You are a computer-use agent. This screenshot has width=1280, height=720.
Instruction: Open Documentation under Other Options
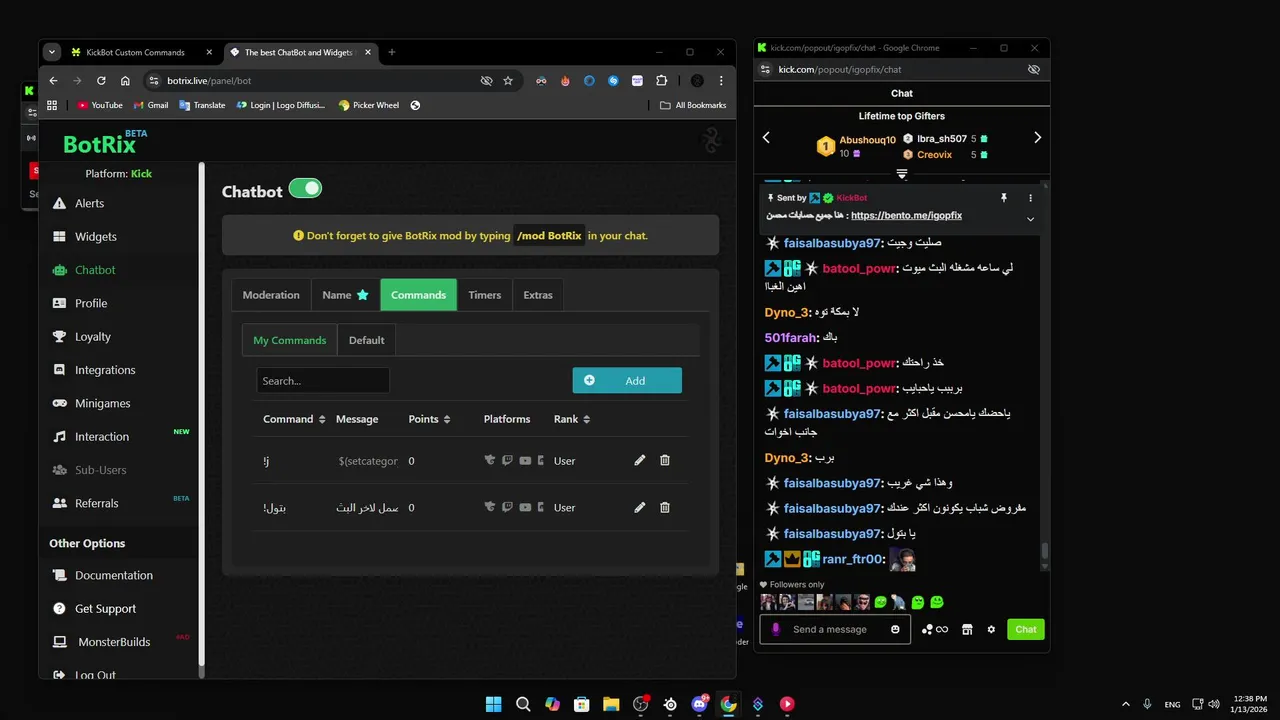113,575
